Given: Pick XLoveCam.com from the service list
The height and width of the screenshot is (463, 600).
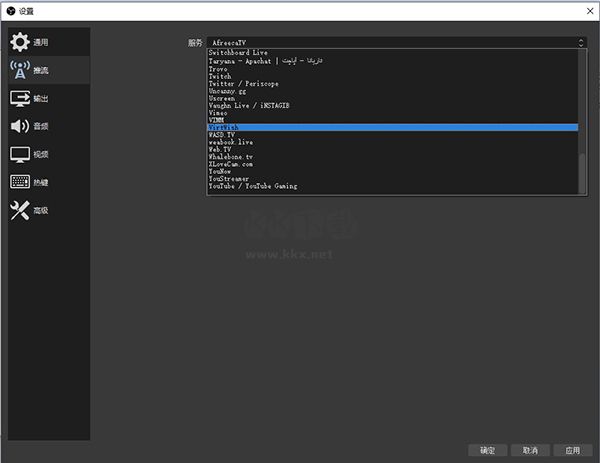Looking at the screenshot, I should tap(393, 164).
